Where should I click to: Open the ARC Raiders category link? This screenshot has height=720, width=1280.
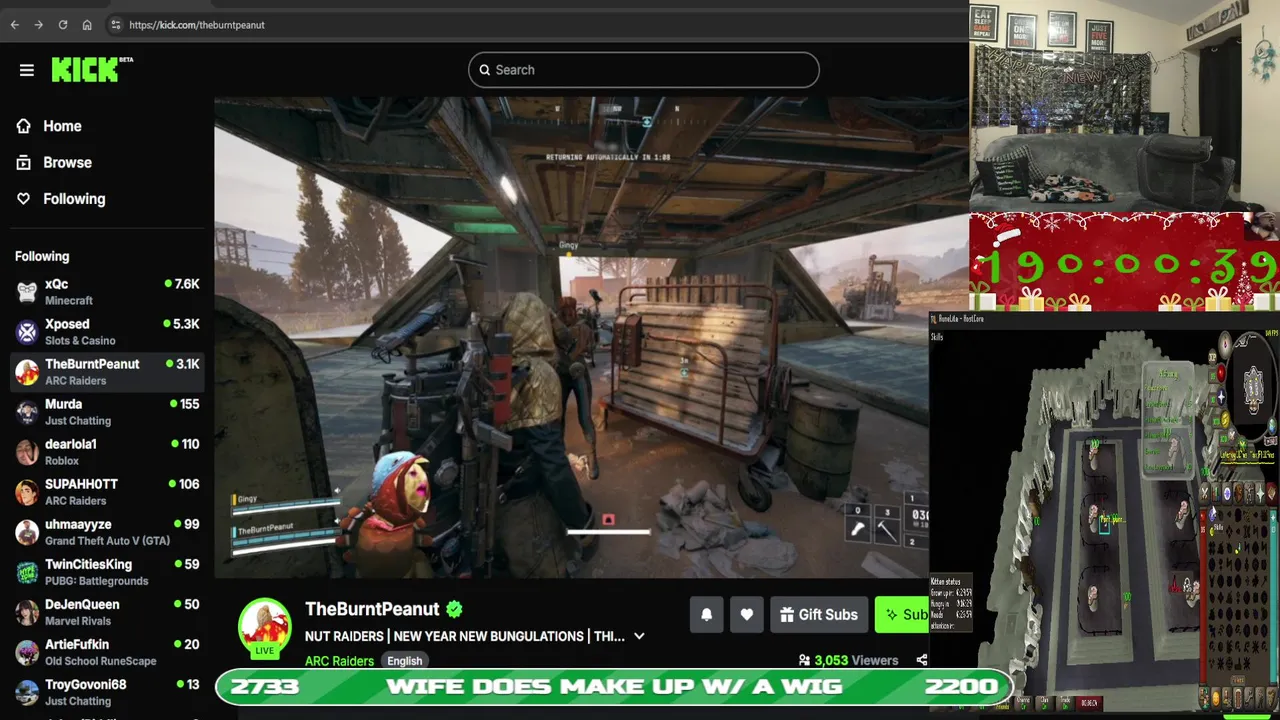click(339, 661)
